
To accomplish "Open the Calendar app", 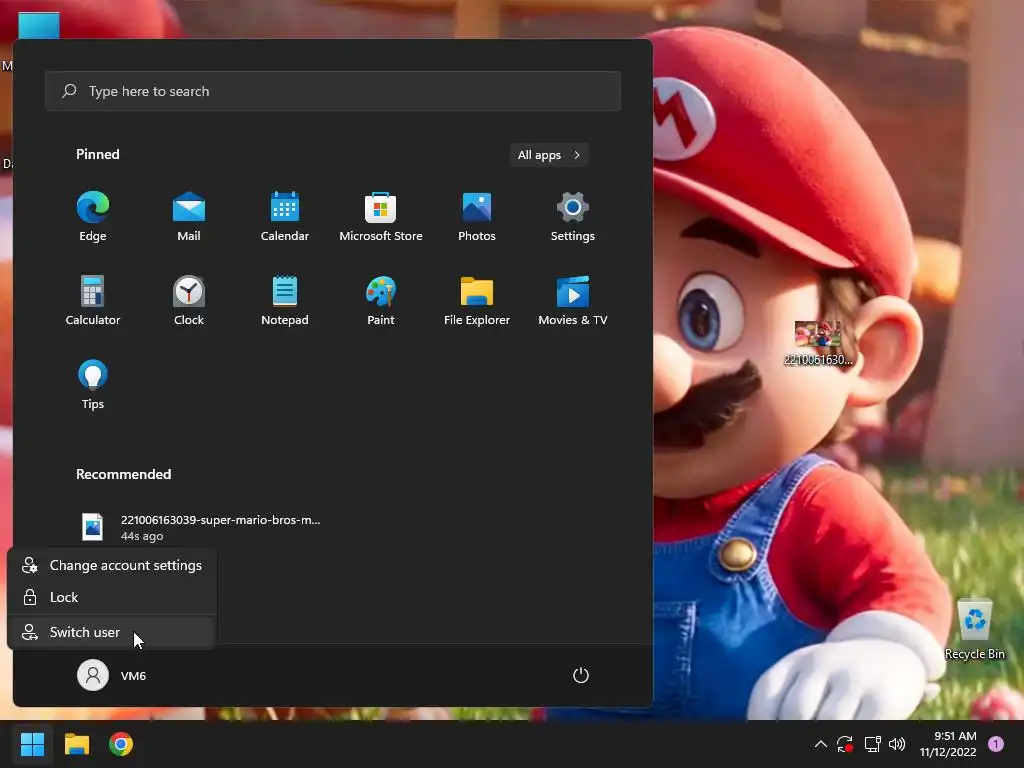I will 285,217.
